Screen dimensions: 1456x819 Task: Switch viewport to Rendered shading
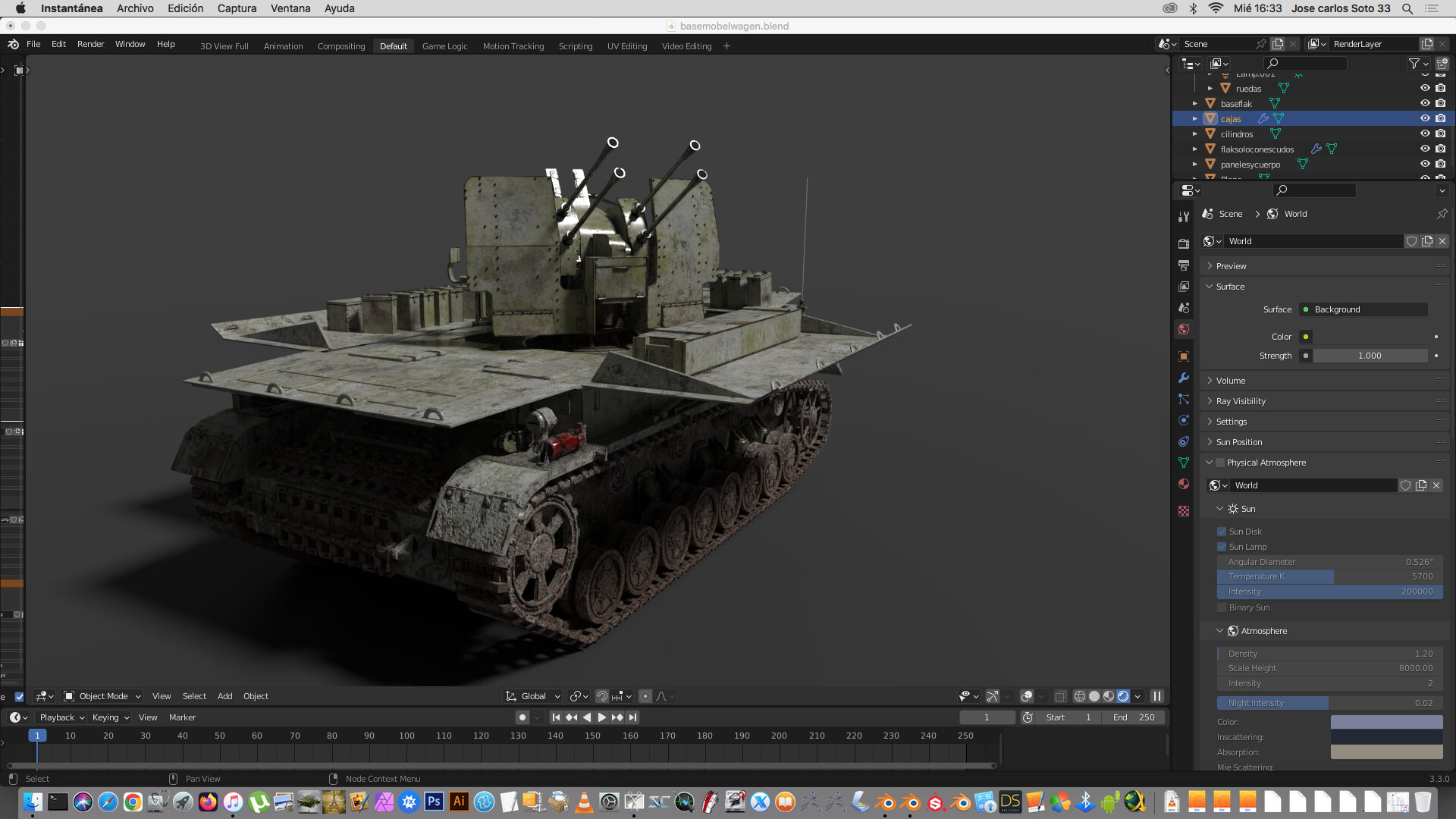[1123, 696]
